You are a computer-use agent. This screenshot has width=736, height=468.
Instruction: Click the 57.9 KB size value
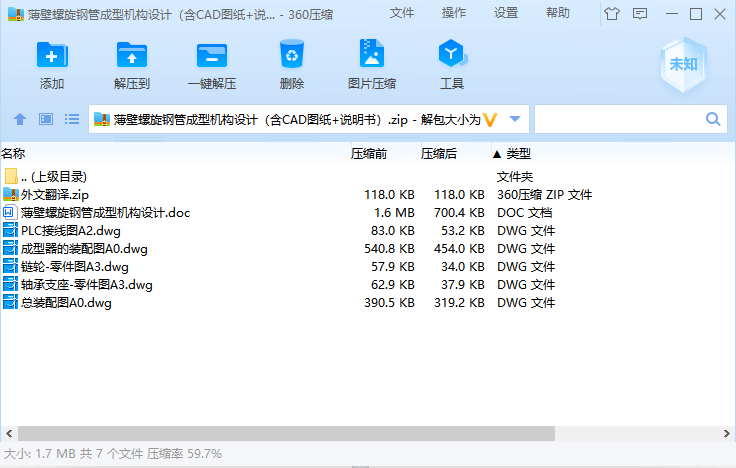(x=393, y=267)
